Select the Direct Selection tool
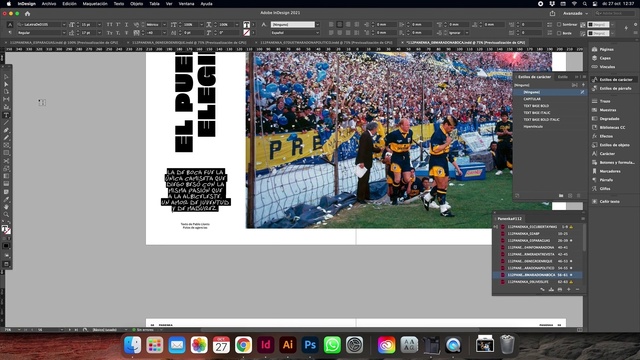 point(6,84)
